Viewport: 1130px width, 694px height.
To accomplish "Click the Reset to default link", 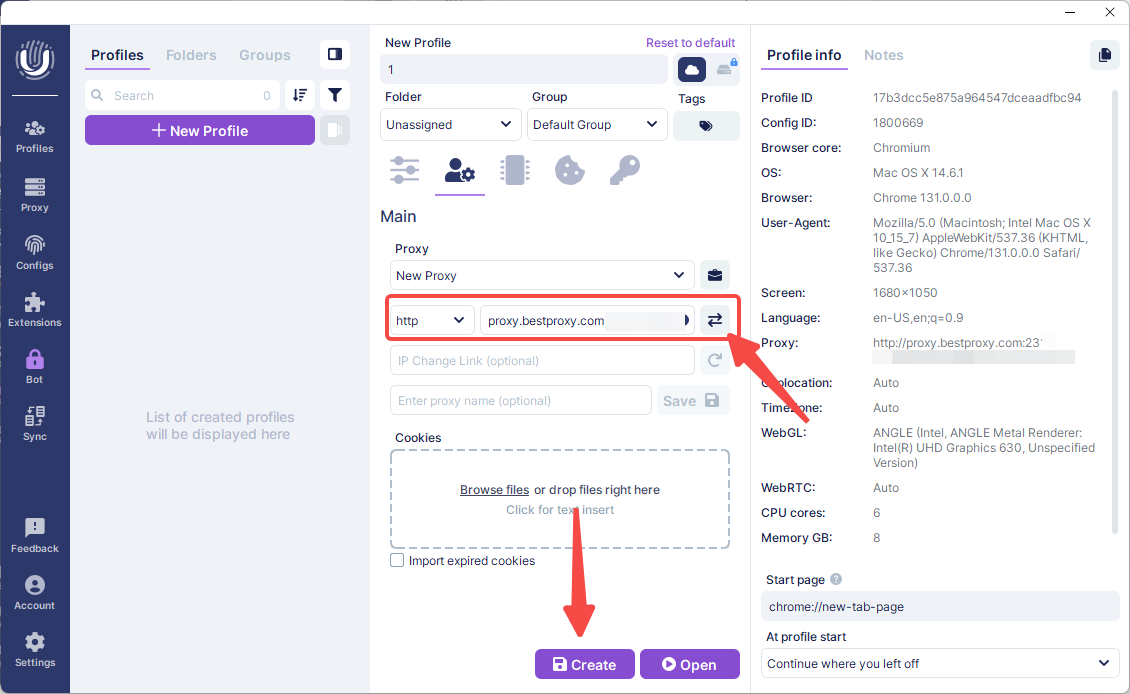I will pos(690,43).
